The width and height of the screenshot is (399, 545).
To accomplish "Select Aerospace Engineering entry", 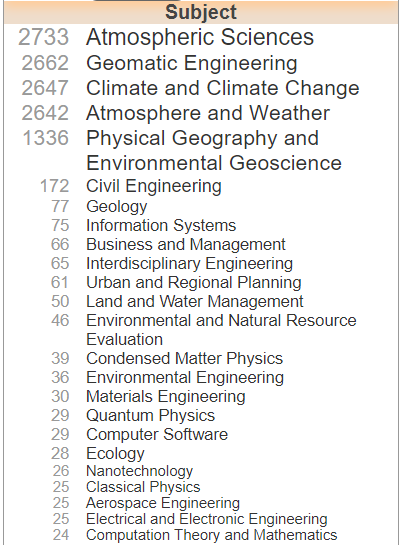I will click(x=163, y=503).
